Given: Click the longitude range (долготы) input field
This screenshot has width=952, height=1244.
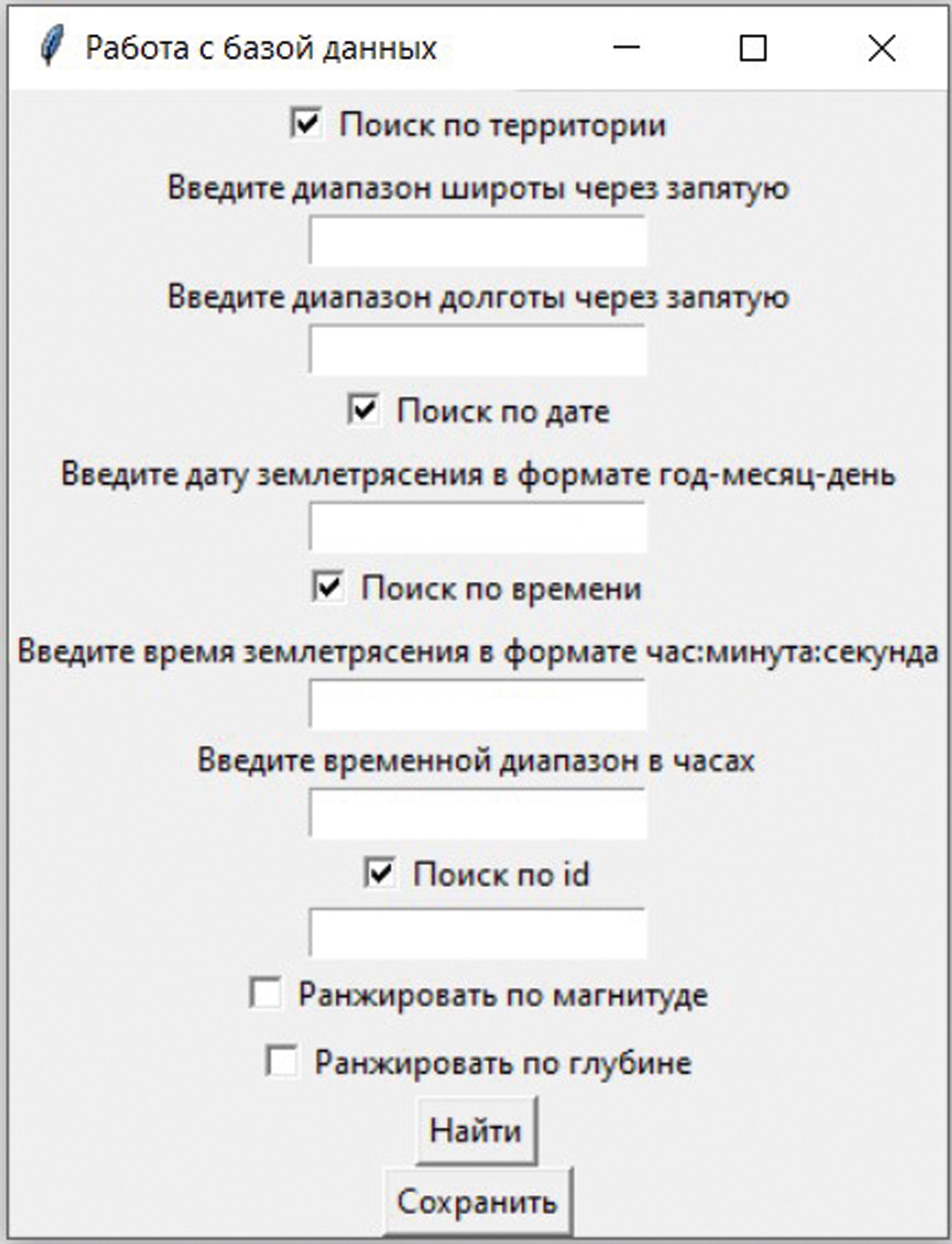Looking at the screenshot, I should (478, 349).
